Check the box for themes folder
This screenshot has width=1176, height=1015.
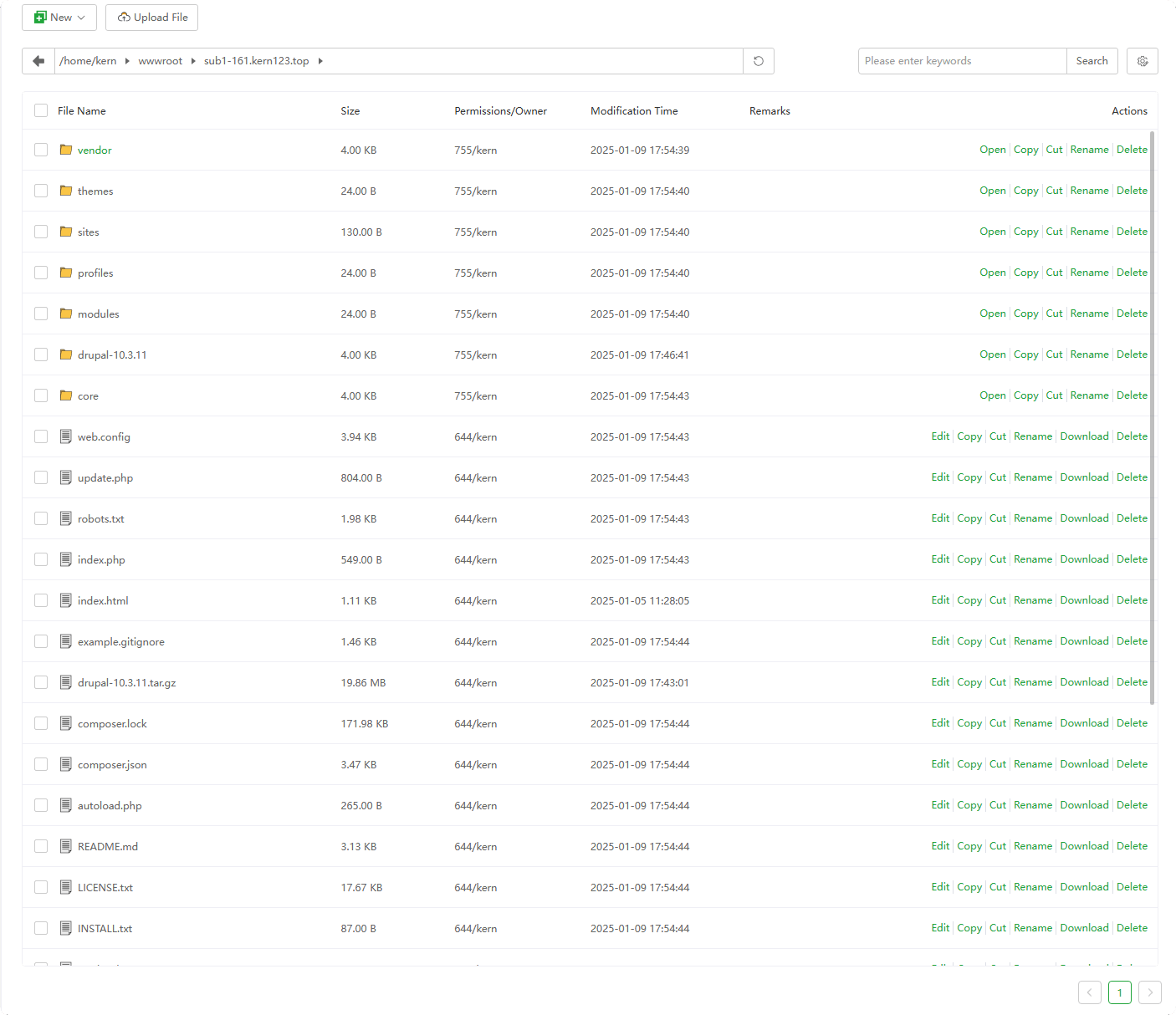tap(41, 191)
